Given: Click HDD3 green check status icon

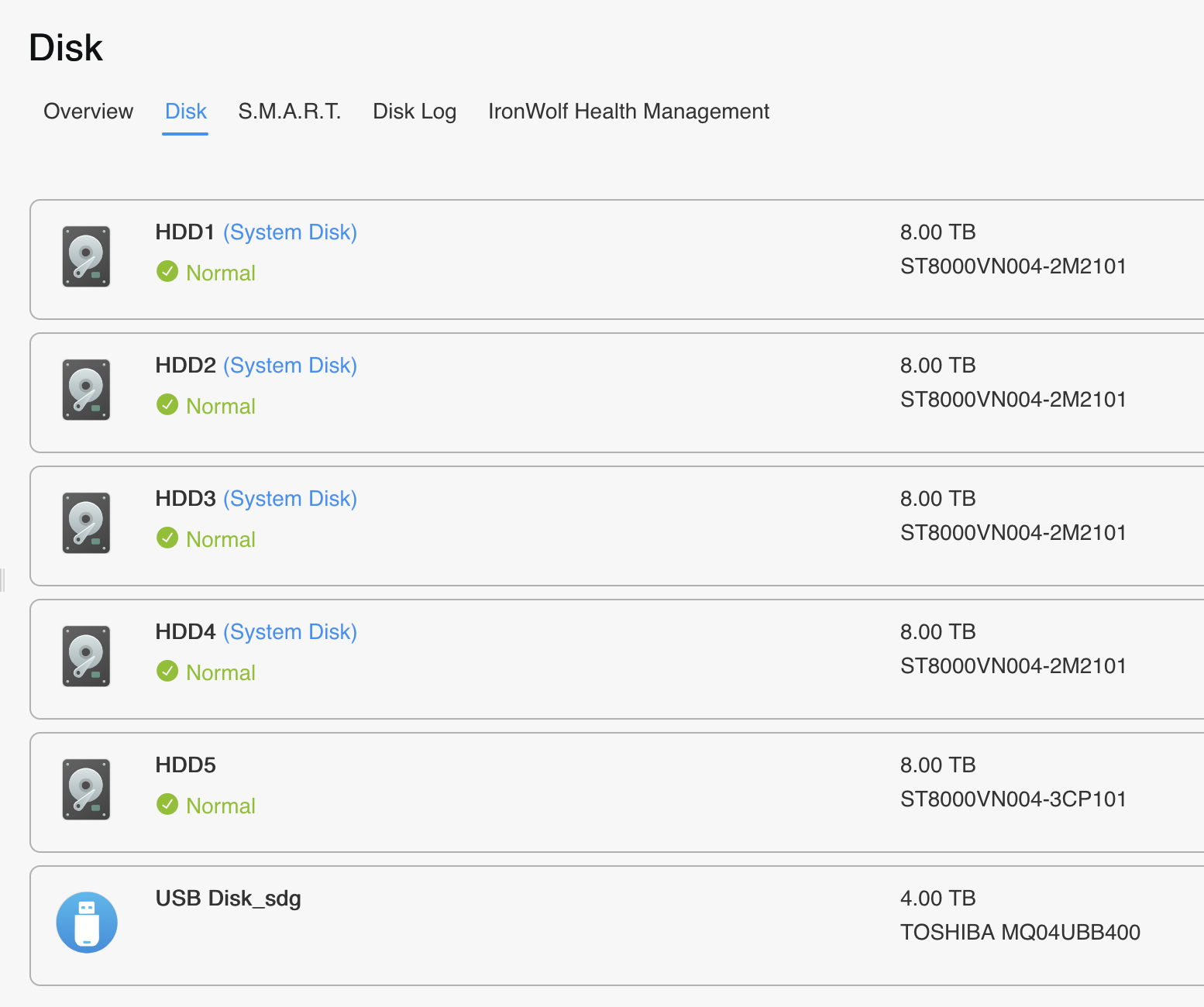Looking at the screenshot, I should [167, 538].
